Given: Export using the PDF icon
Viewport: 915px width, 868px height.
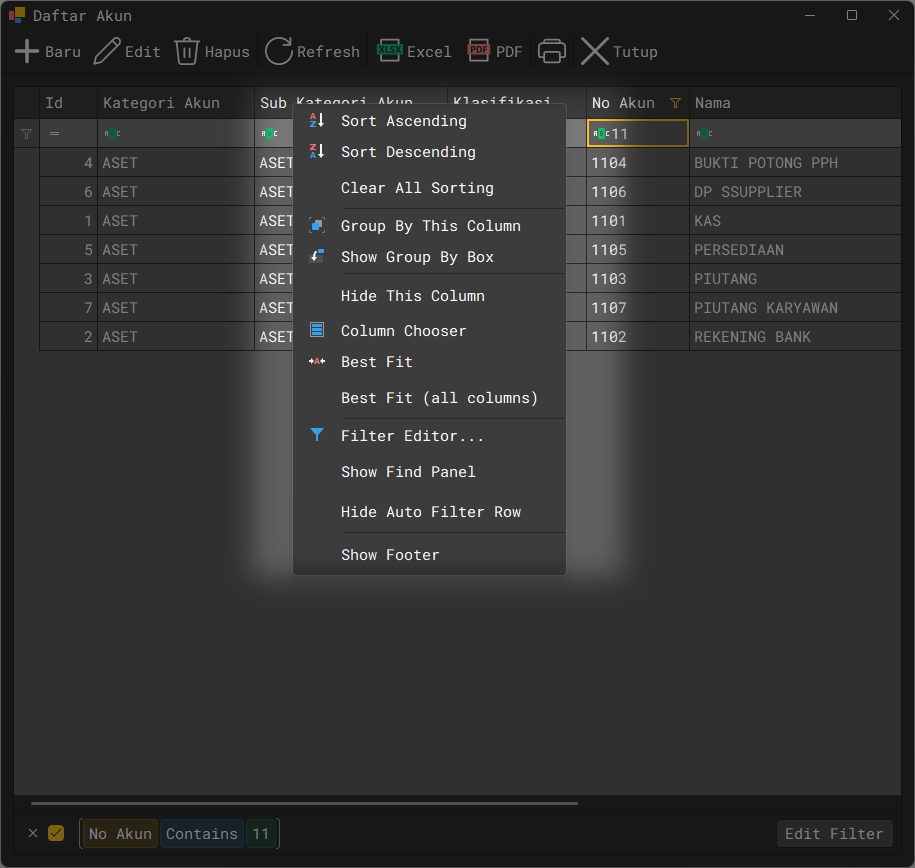Looking at the screenshot, I should (478, 50).
